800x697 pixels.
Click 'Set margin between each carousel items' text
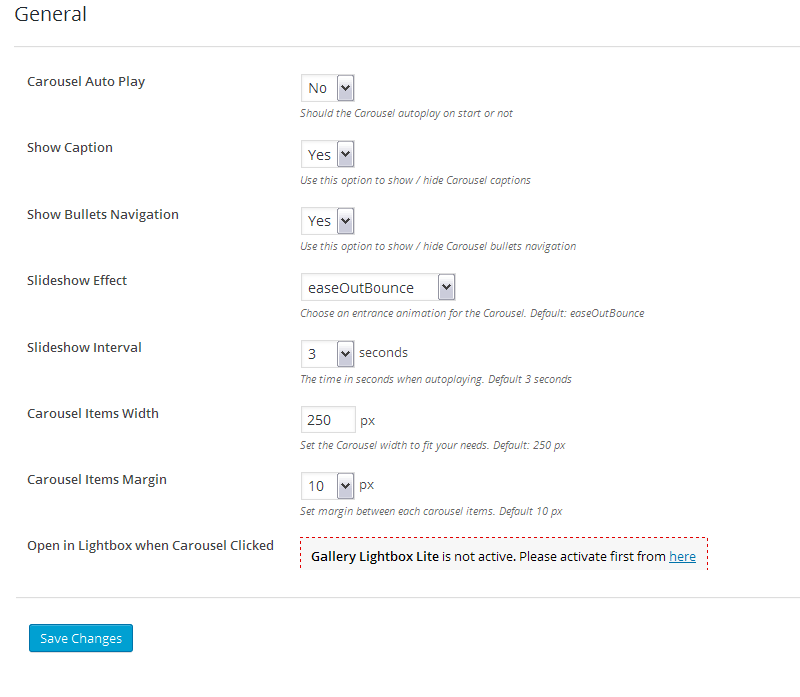pos(431,511)
